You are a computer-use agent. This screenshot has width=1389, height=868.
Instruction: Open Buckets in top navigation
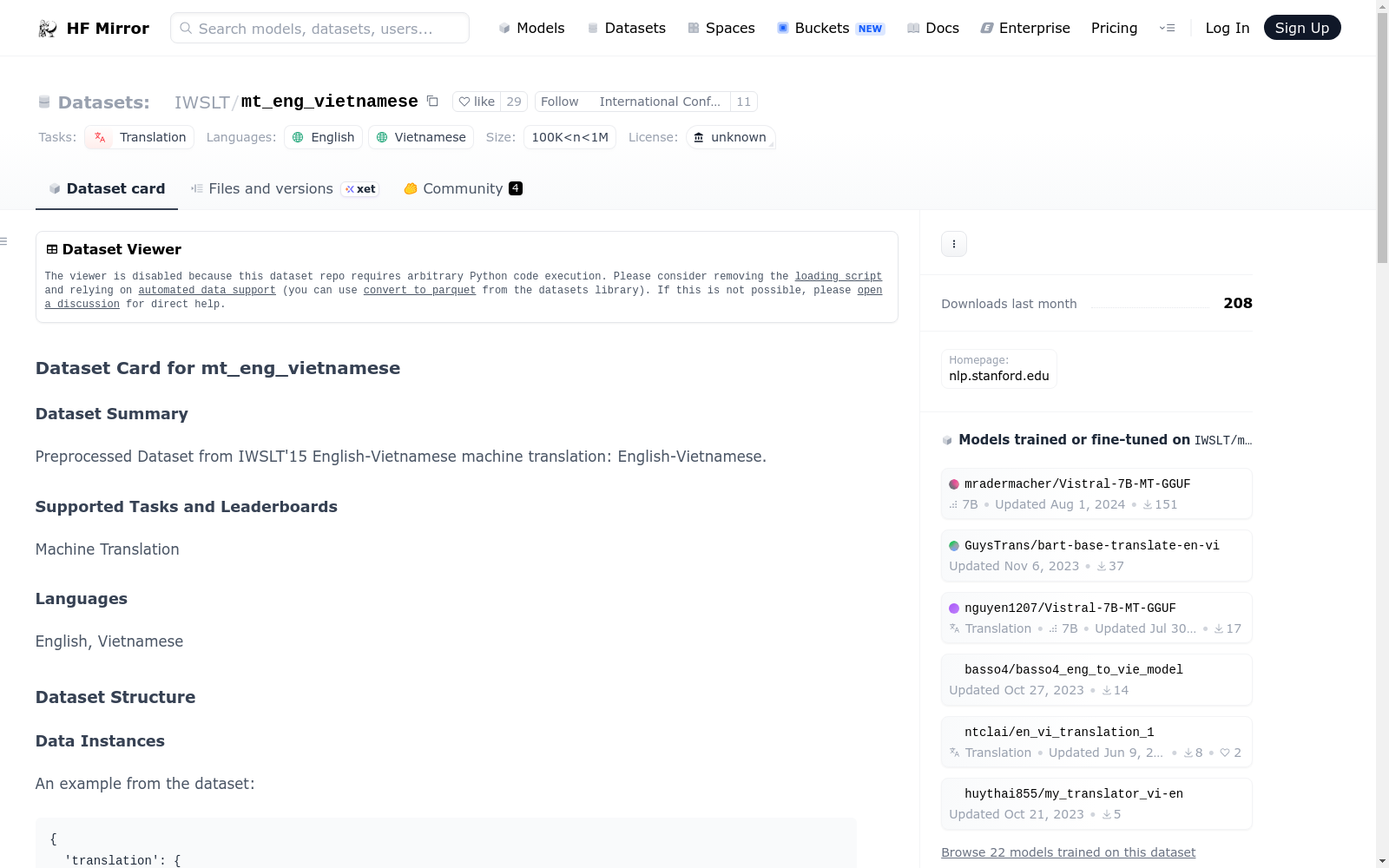[830, 28]
